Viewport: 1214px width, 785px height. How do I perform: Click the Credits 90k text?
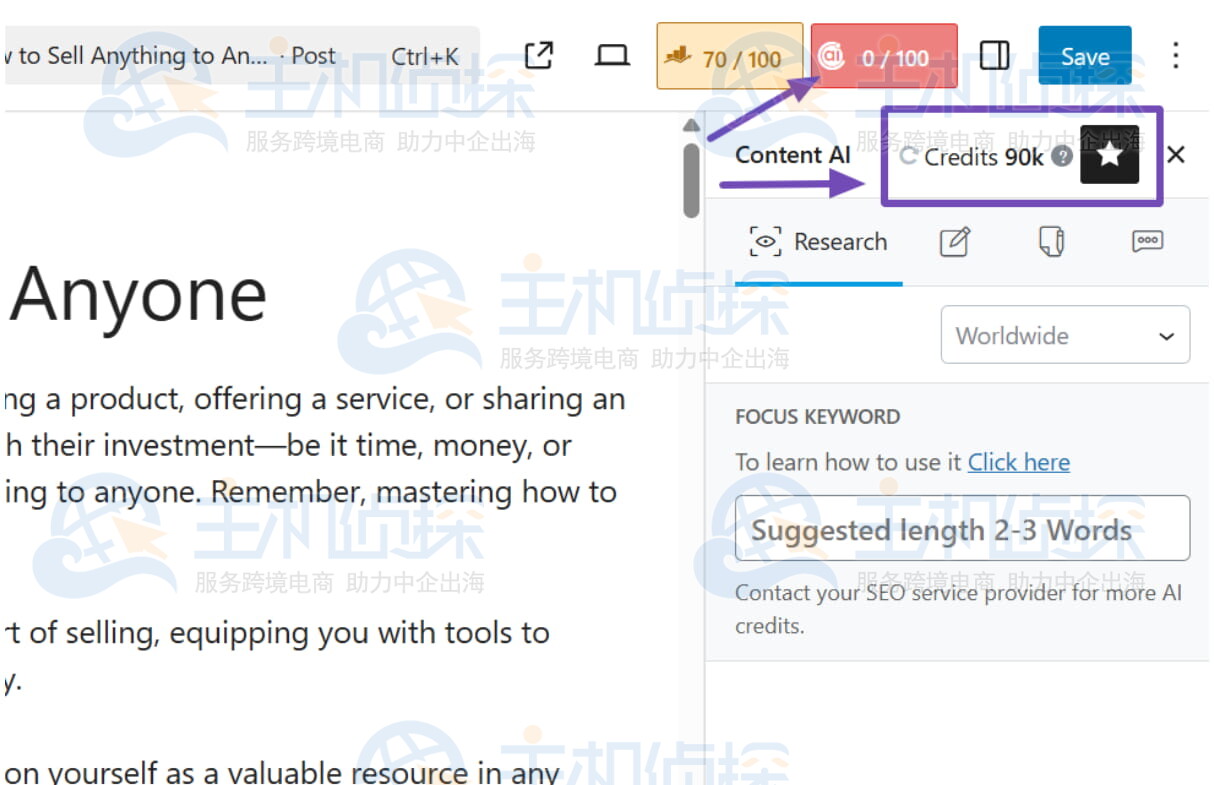coord(984,157)
